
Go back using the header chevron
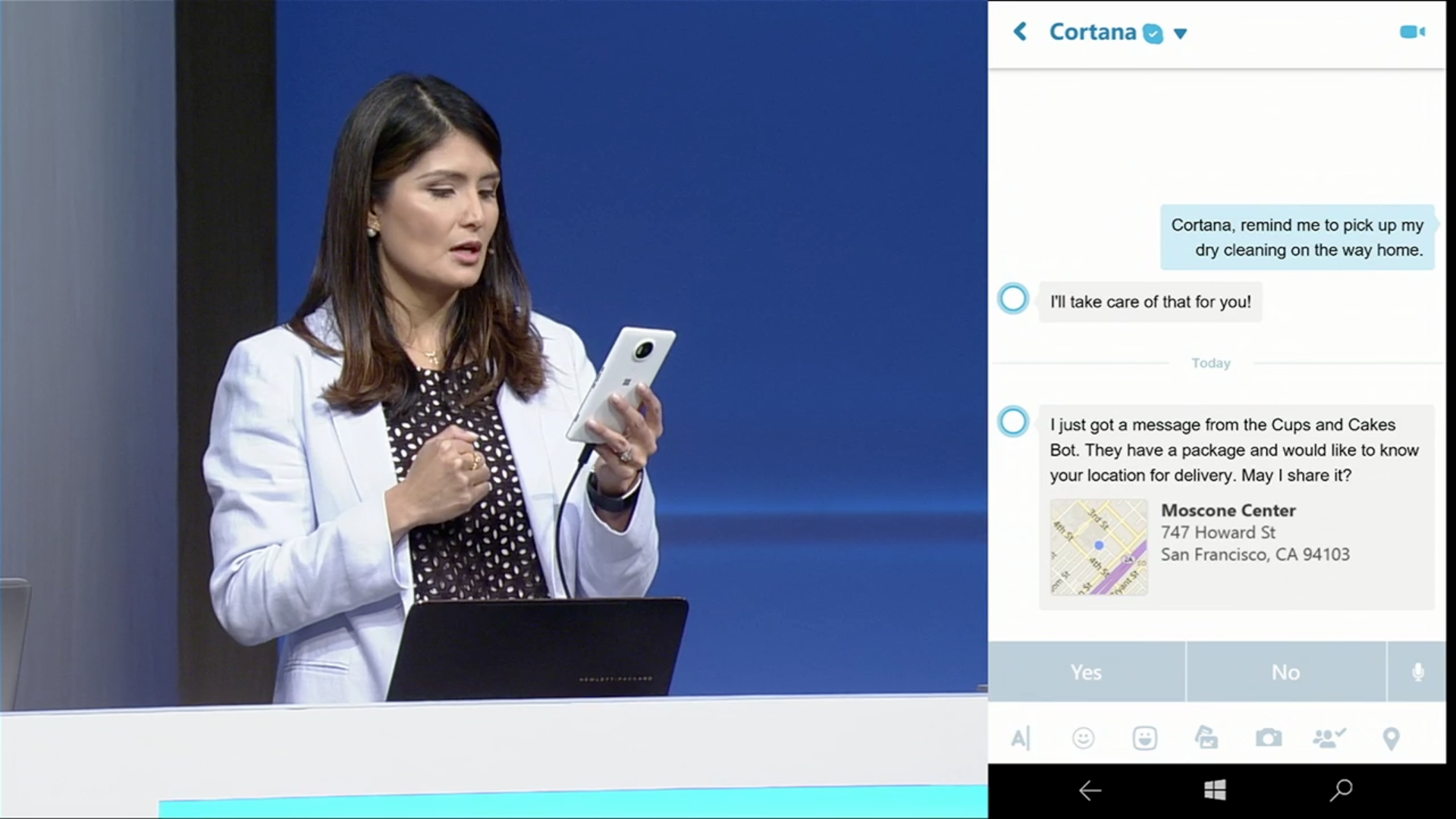pos(1021,32)
